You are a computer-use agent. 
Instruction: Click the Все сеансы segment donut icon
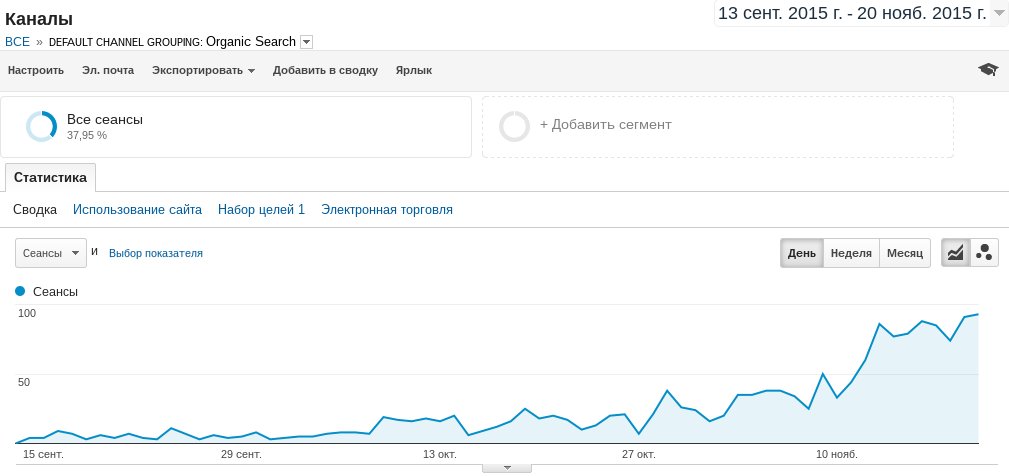pyautogui.click(x=42, y=126)
